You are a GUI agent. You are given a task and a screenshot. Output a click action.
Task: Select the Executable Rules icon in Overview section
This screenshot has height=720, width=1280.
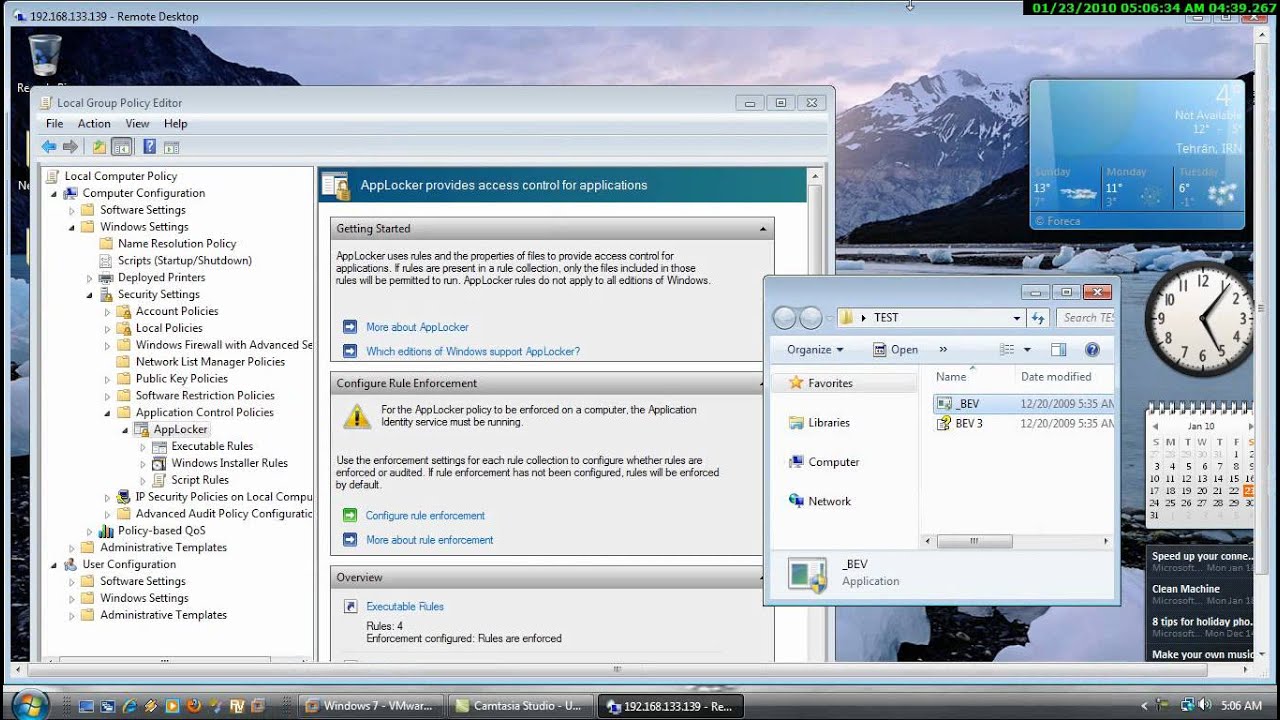tap(349, 606)
